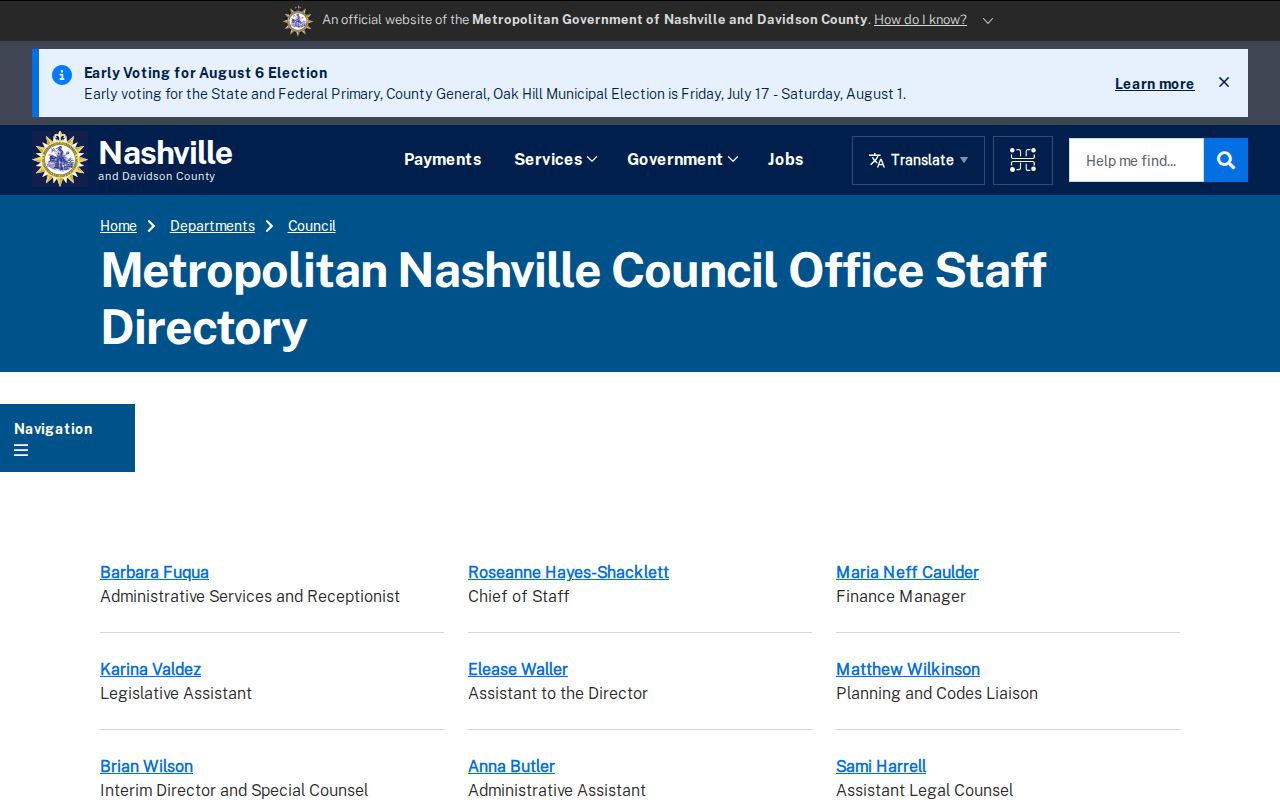Click the Learn more link
Screen dimensions: 1280x800
tap(1154, 84)
